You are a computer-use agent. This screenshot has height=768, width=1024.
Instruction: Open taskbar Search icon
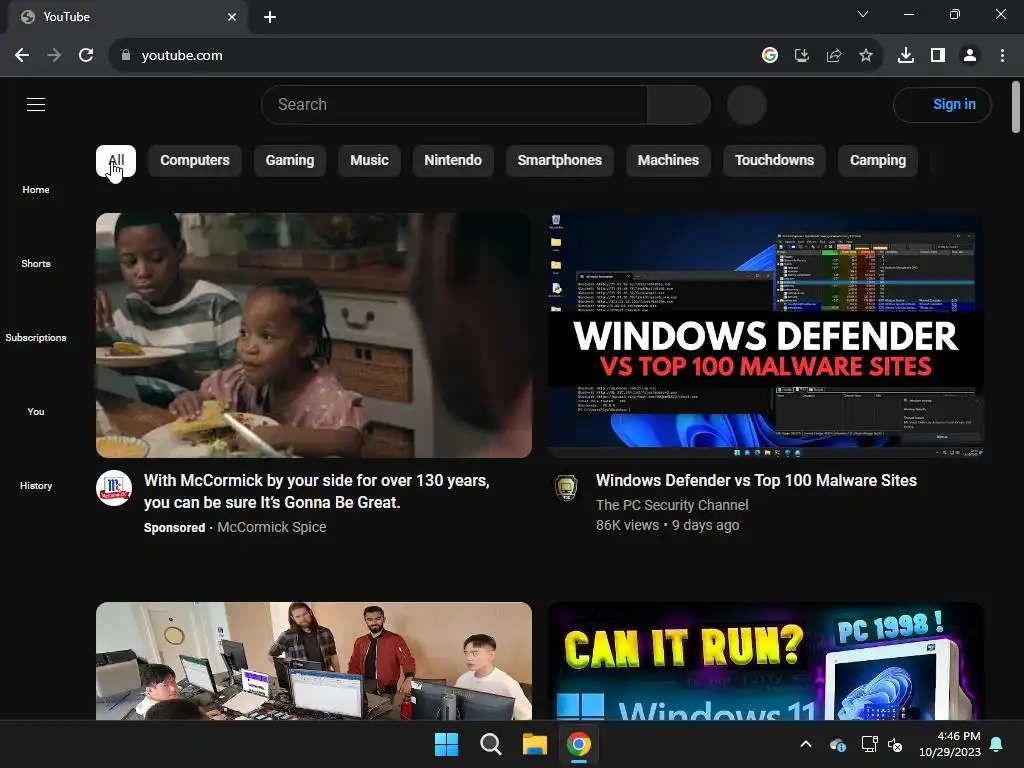[x=490, y=744]
